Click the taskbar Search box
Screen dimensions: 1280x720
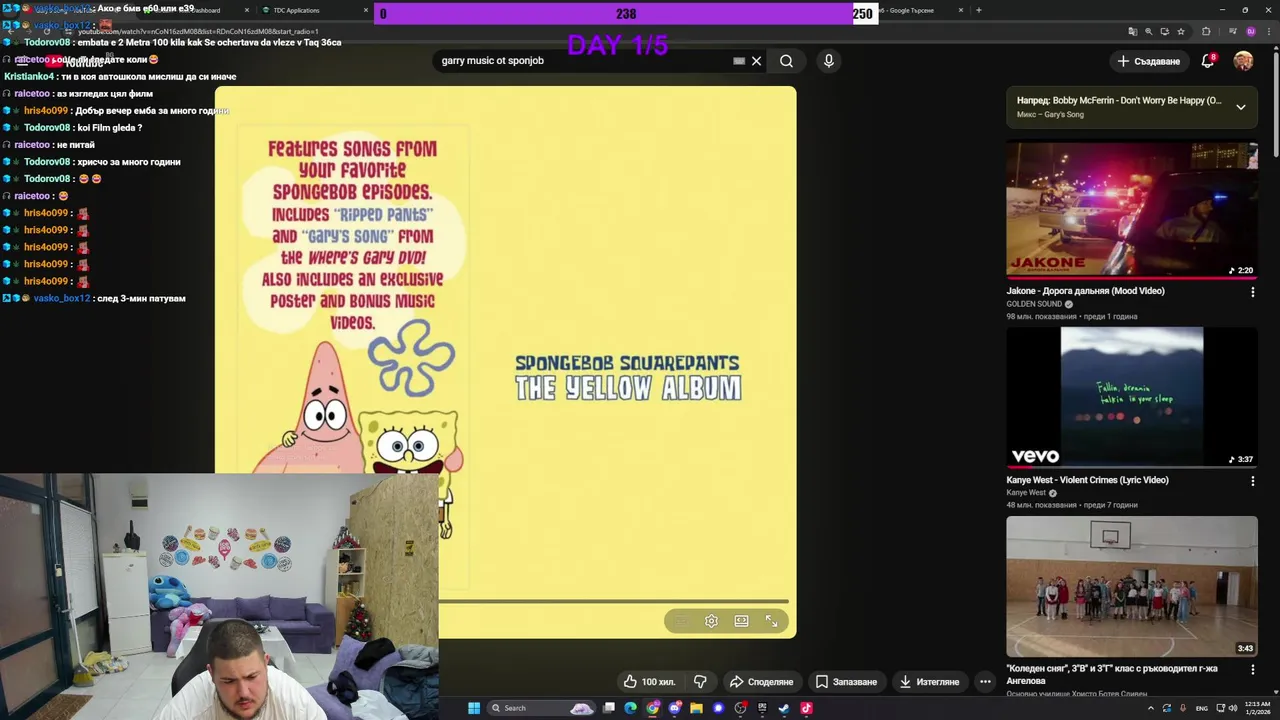(542, 708)
